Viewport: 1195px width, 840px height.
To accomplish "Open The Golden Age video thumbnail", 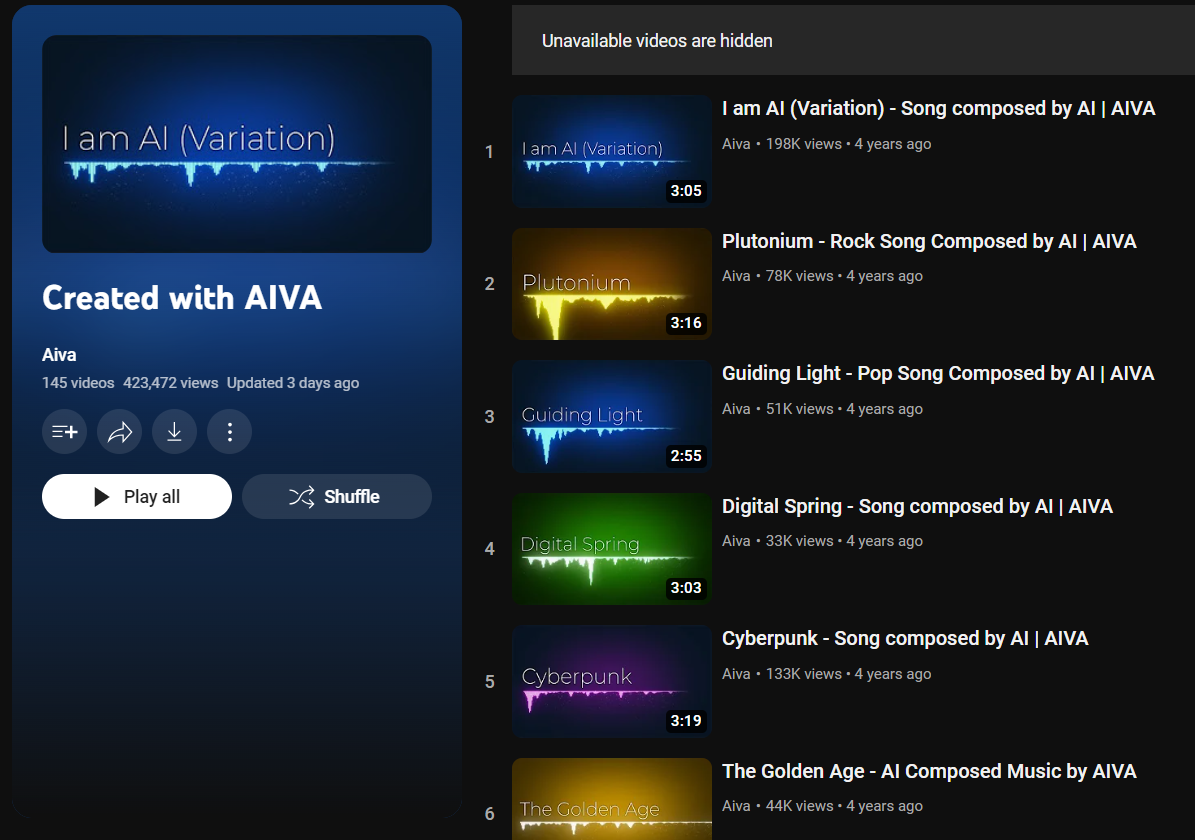I will point(611,800).
